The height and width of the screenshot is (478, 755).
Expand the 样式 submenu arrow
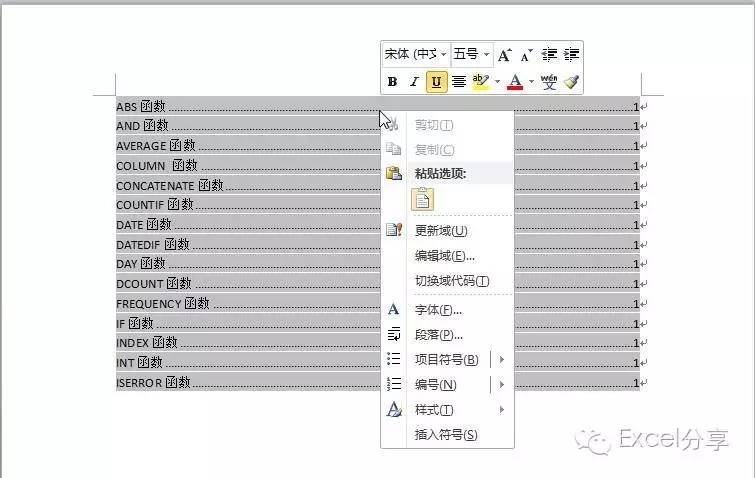point(502,410)
